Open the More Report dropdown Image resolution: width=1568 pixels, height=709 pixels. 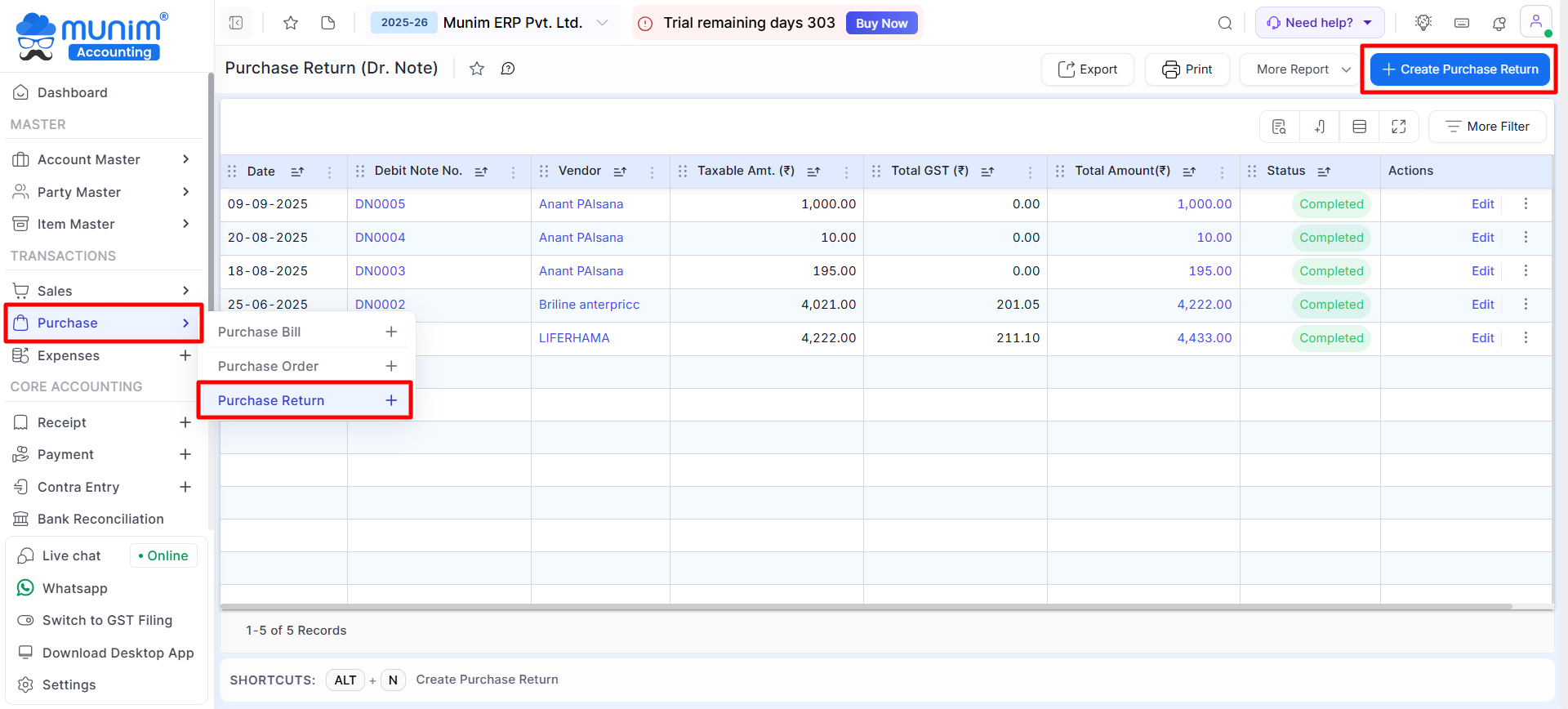1303,69
